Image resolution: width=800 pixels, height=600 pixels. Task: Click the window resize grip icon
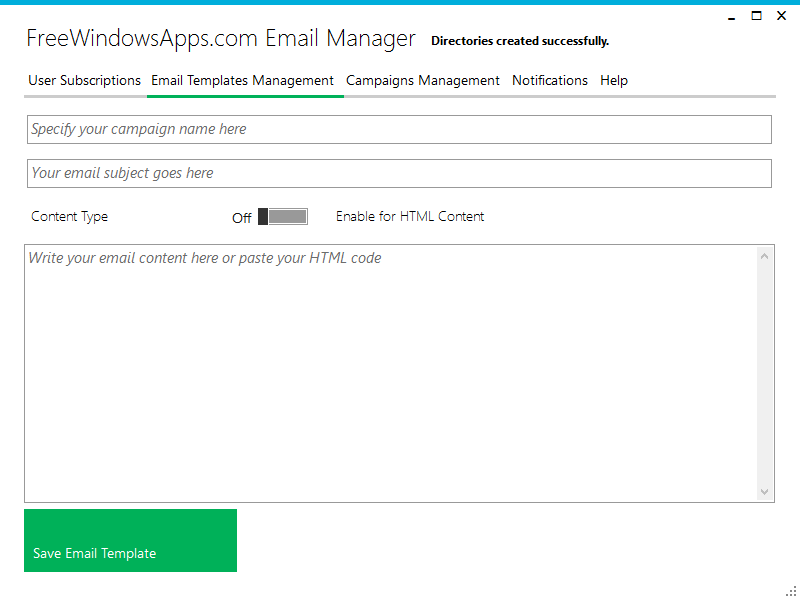[x=791, y=591]
